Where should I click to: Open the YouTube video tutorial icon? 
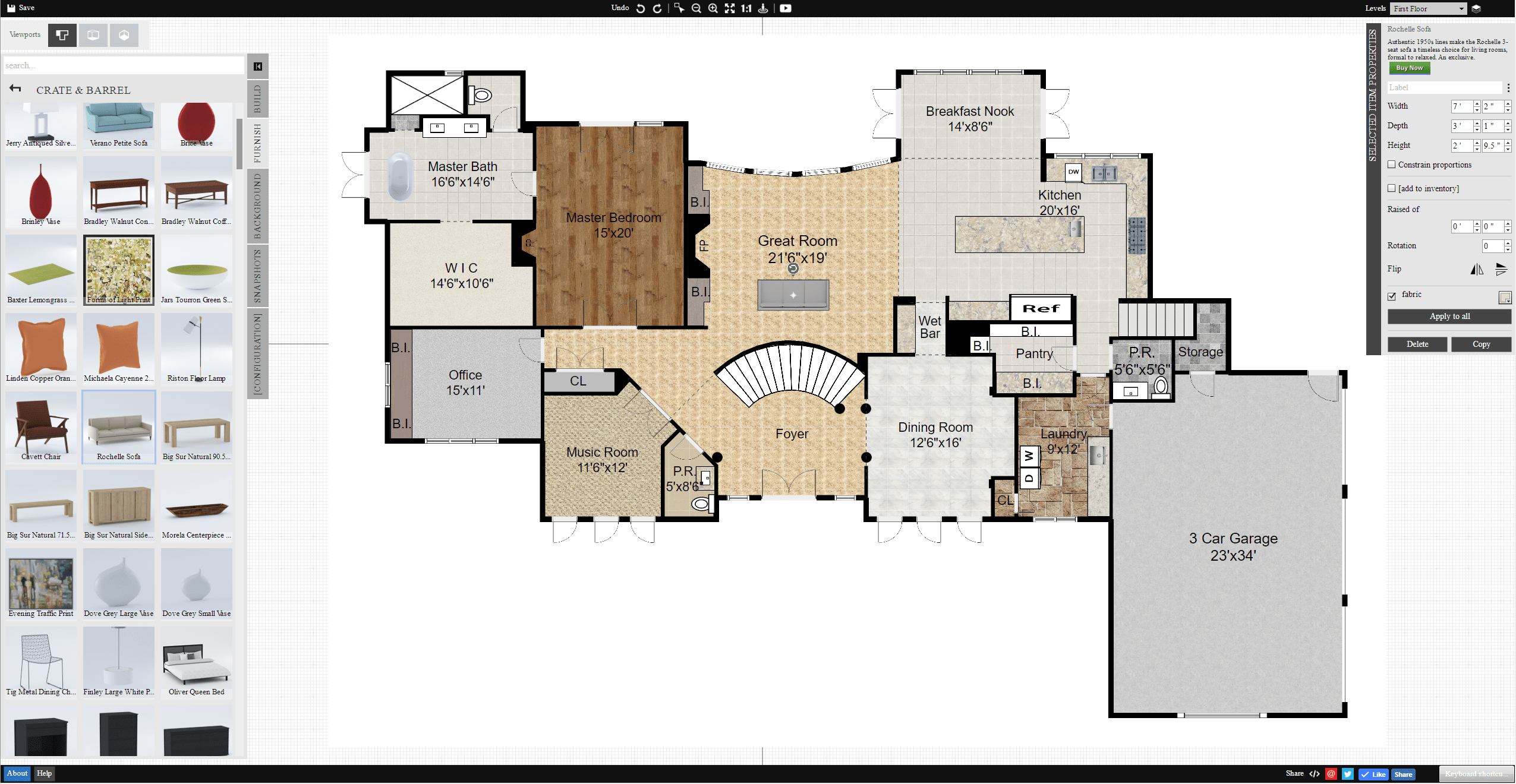coord(785,8)
